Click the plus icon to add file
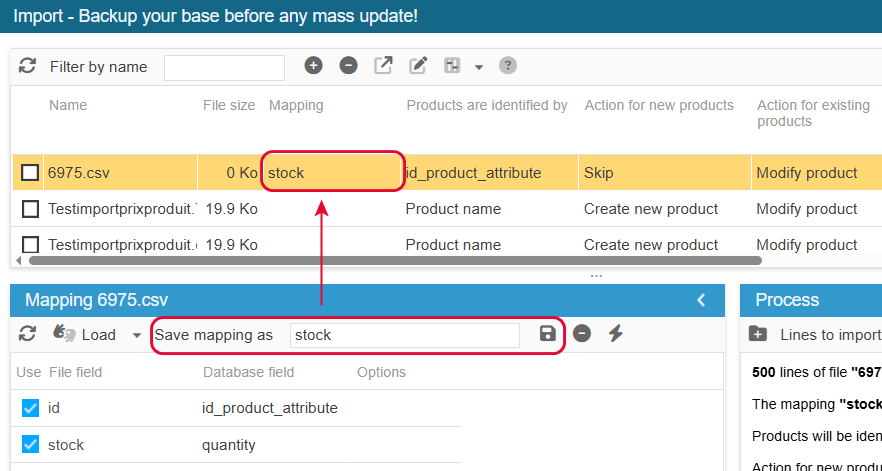This screenshot has width=882, height=471. pyautogui.click(x=314, y=66)
